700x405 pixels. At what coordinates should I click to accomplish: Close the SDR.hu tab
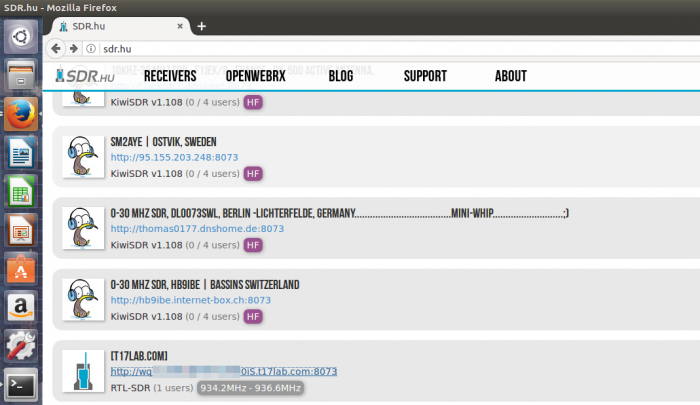pyautogui.click(x=180, y=26)
